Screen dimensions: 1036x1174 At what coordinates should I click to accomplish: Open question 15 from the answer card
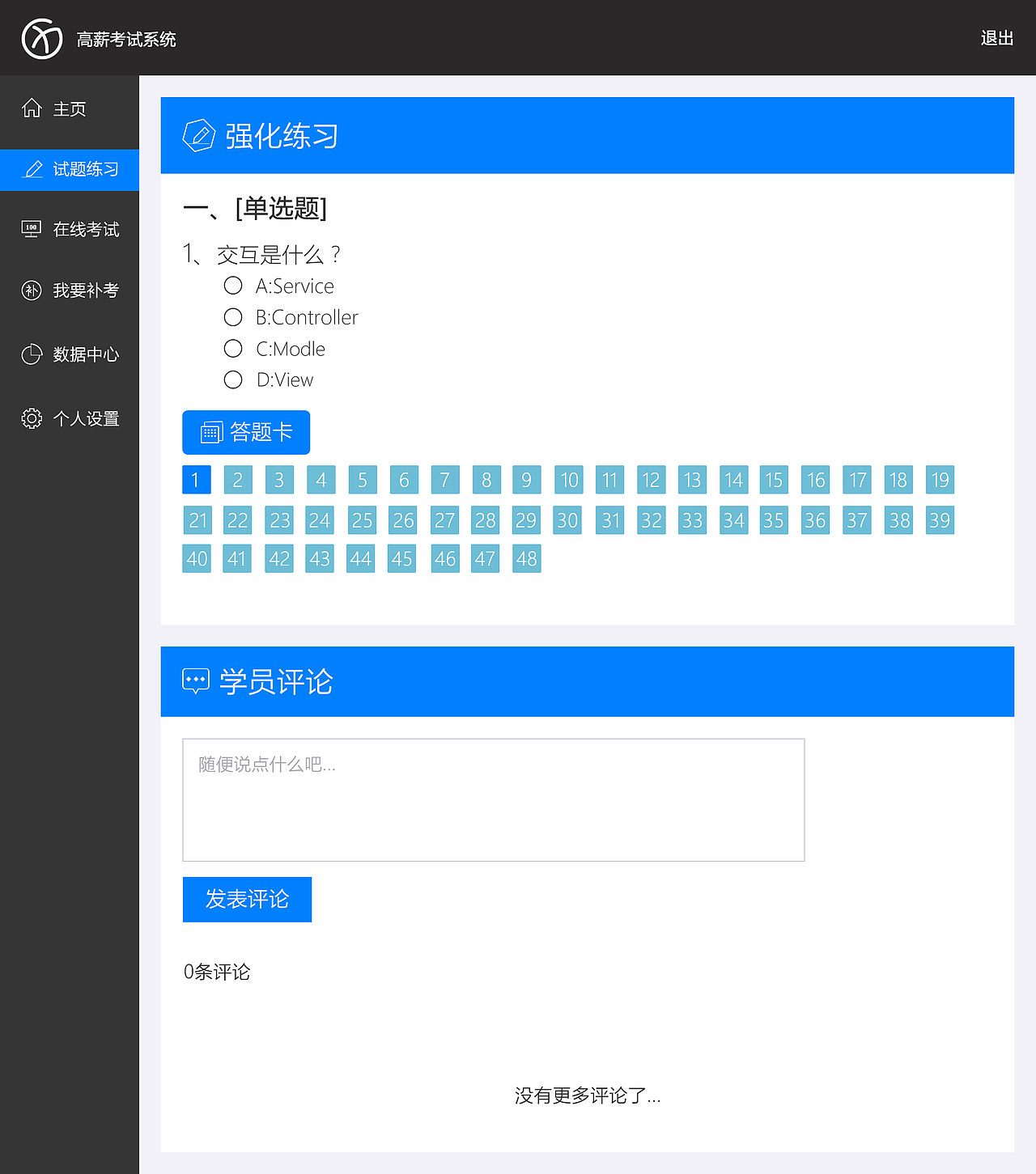pos(773,479)
